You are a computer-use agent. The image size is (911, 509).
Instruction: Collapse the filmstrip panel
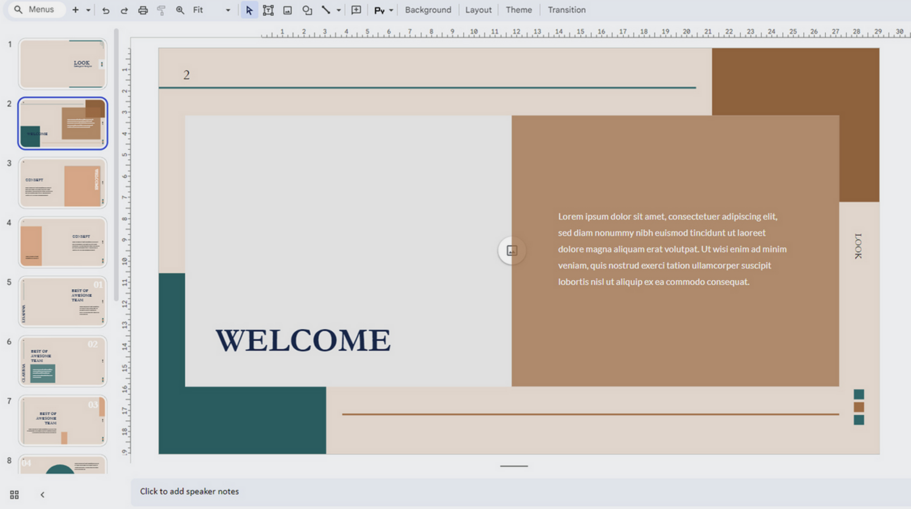click(42, 494)
